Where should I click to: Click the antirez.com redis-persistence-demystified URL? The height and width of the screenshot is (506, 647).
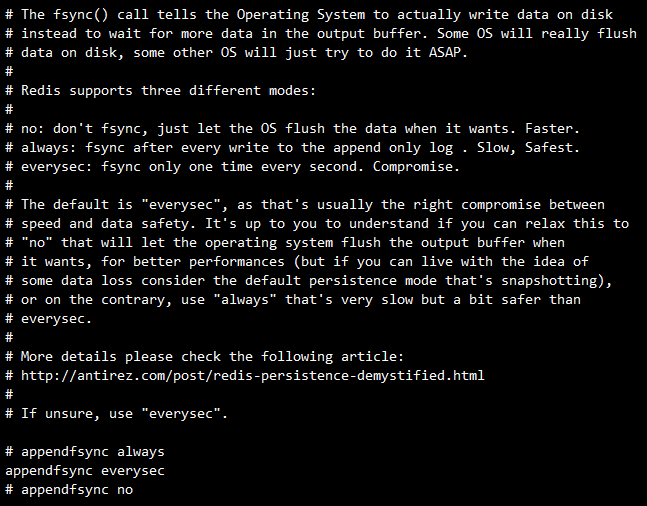coord(253,376)
